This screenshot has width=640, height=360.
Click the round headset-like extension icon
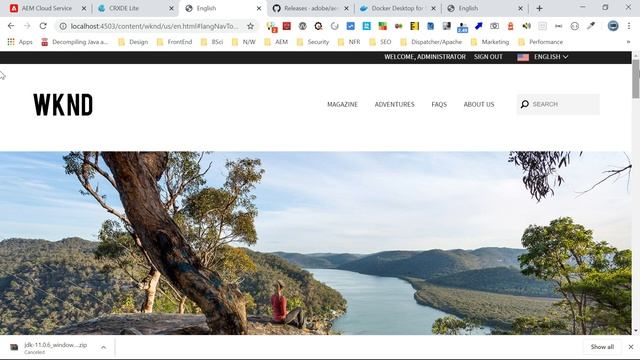pos(574,26)
